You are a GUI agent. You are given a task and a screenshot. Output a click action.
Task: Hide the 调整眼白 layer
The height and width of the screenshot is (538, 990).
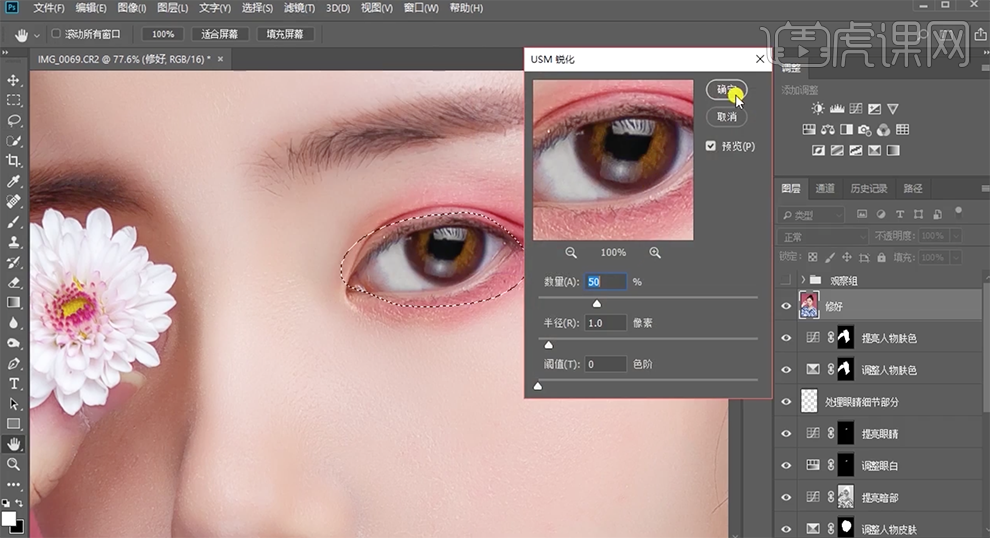pos(786,465)
